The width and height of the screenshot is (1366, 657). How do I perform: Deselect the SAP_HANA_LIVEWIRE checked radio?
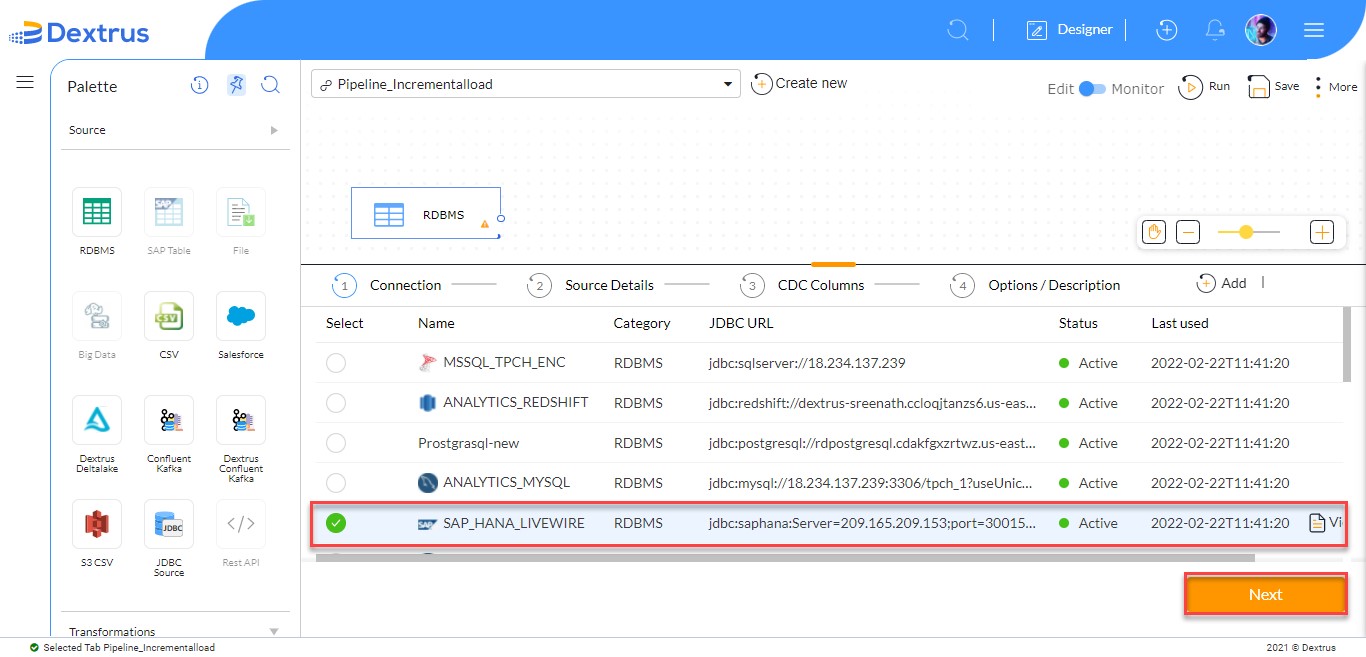click(336, 523)
